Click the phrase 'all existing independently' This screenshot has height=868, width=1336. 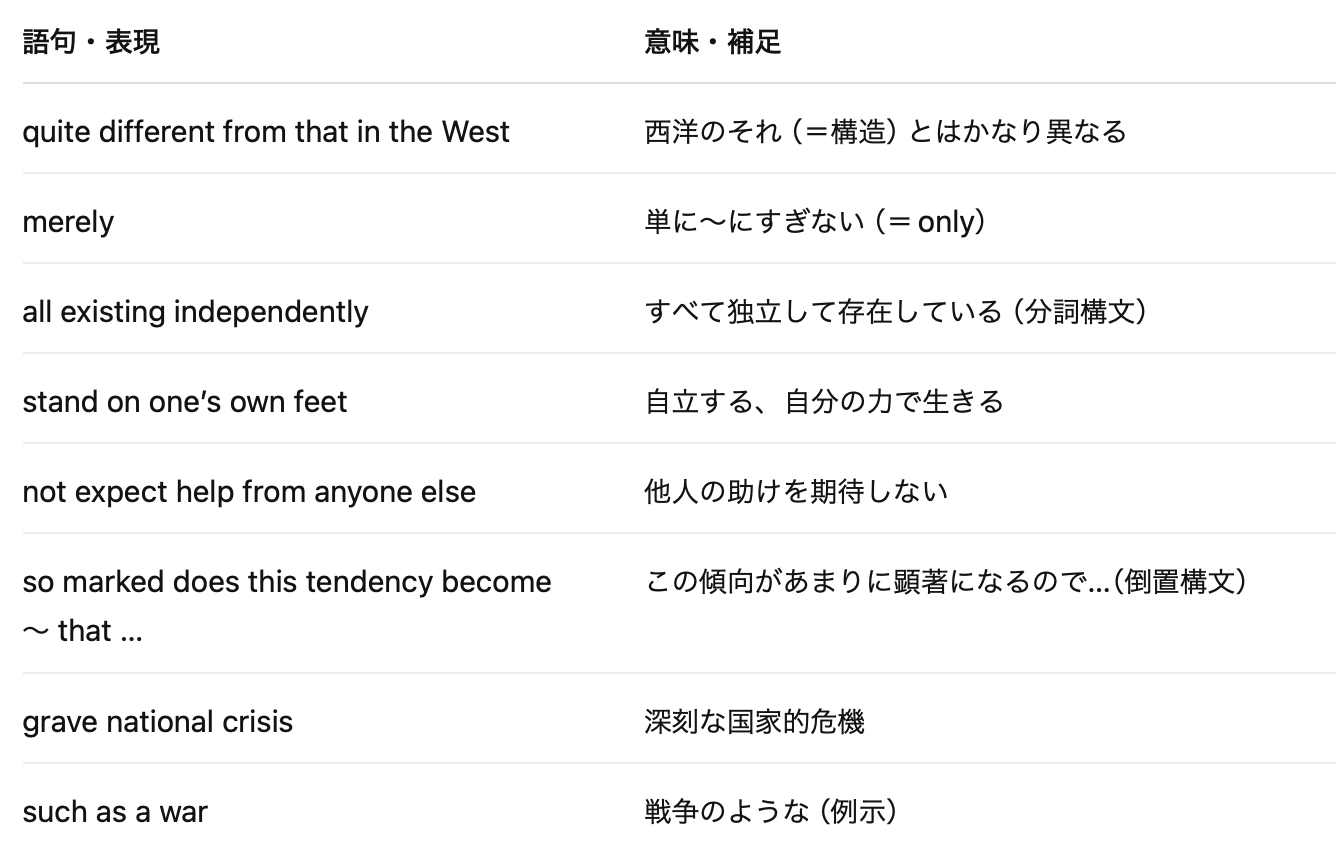point(195,312)
